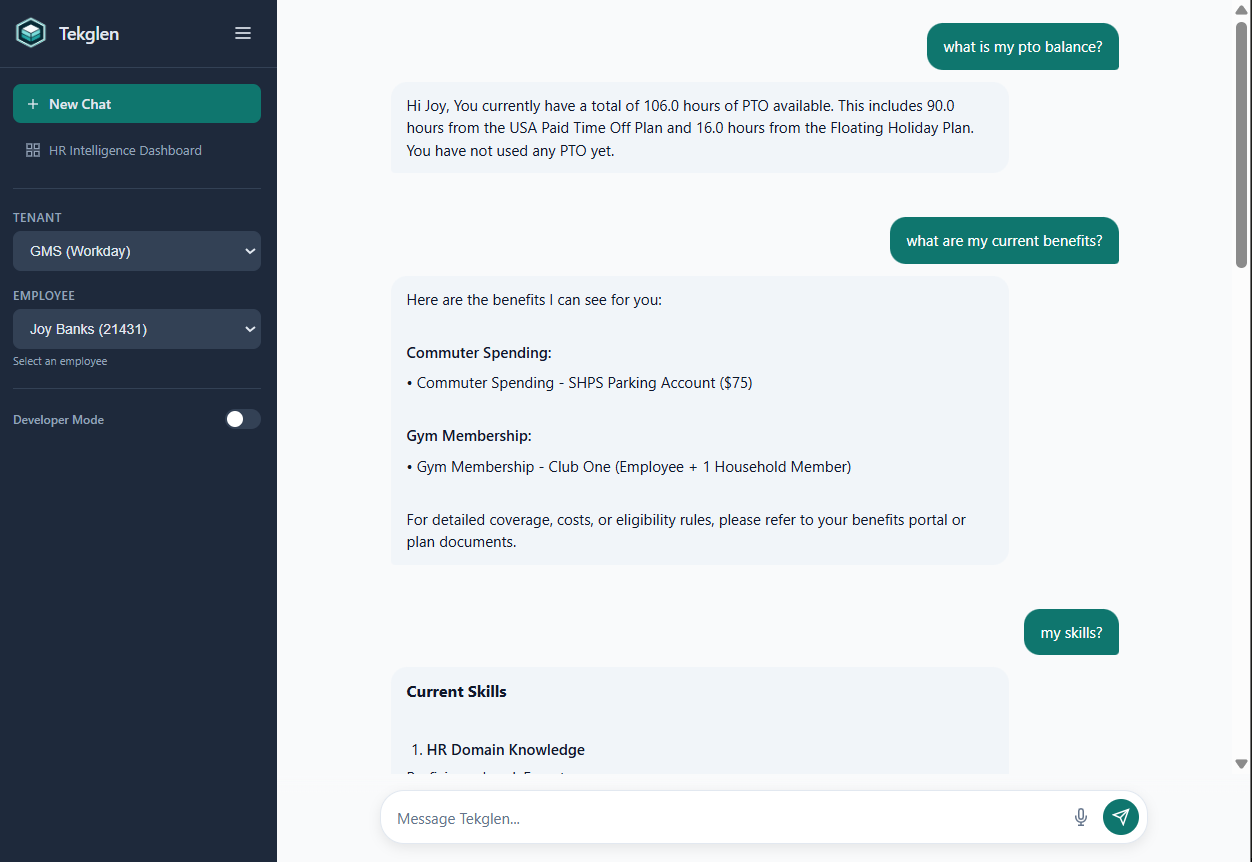Viewport: 1252px width, 862px height.
Task: Open the HR Intelligence Dashboard
Action: click(125, 150)
